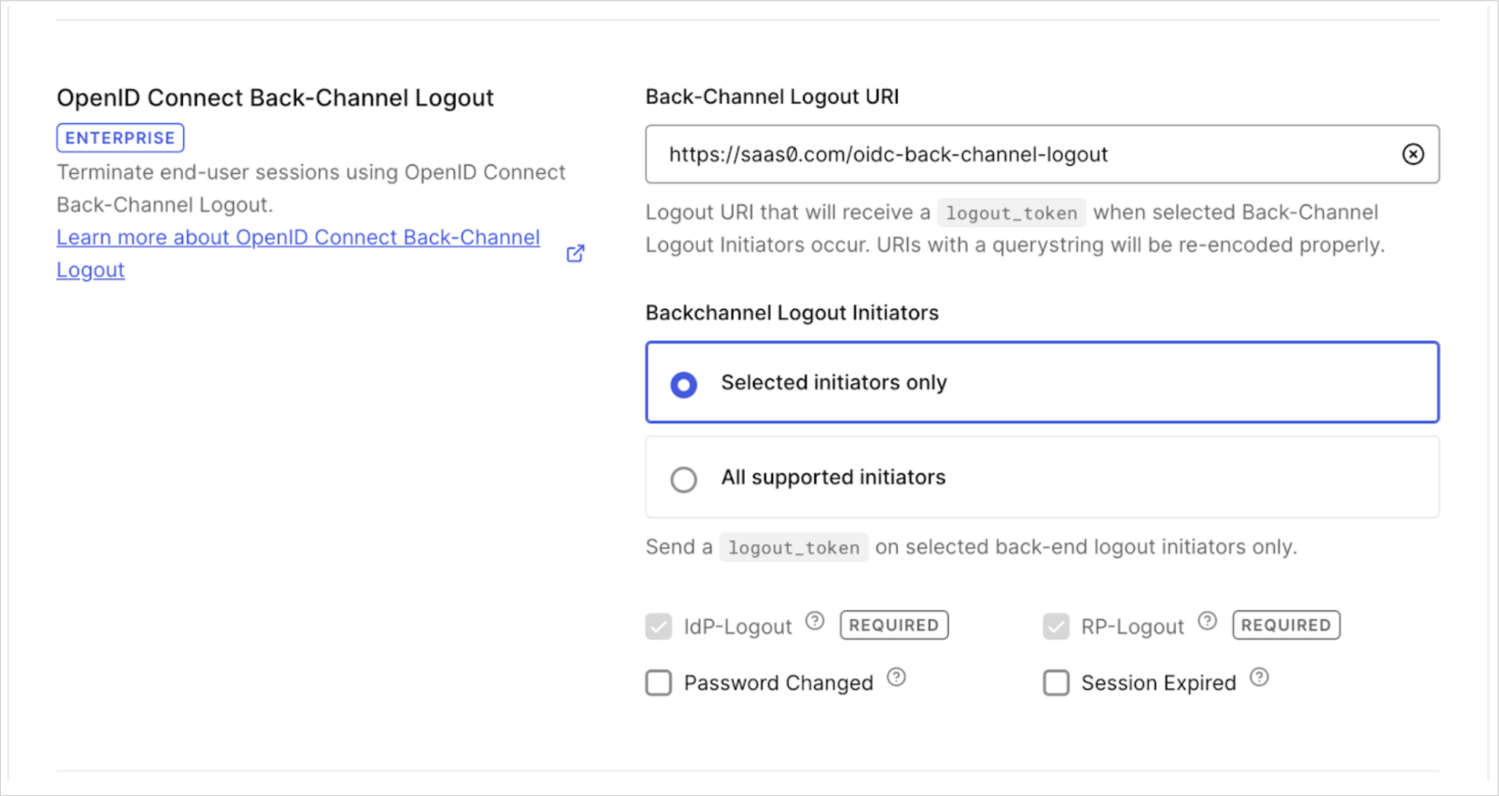The width and height of the screenshot is (1499, 796).
Task: Open the external link beside Learn more
Action: click(575, 253)
